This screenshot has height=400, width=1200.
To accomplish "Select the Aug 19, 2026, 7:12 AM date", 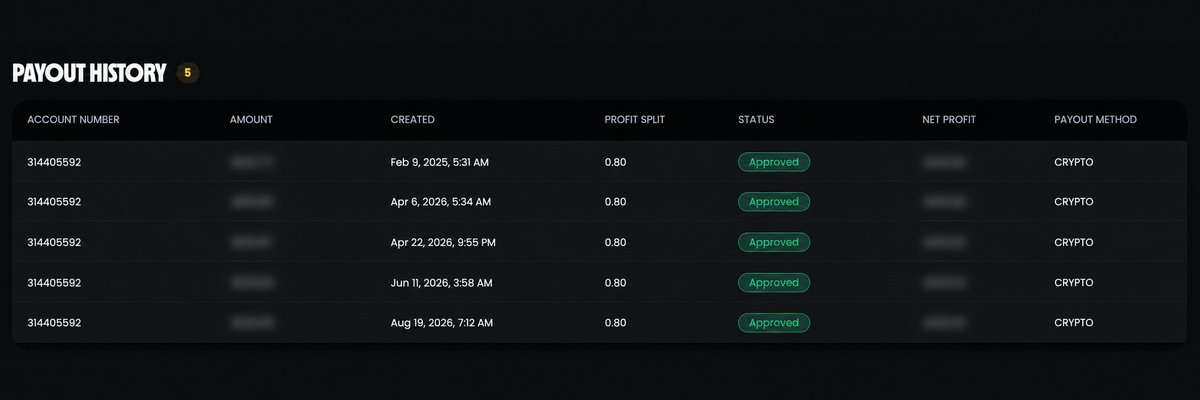I will (x=441, y=323).
